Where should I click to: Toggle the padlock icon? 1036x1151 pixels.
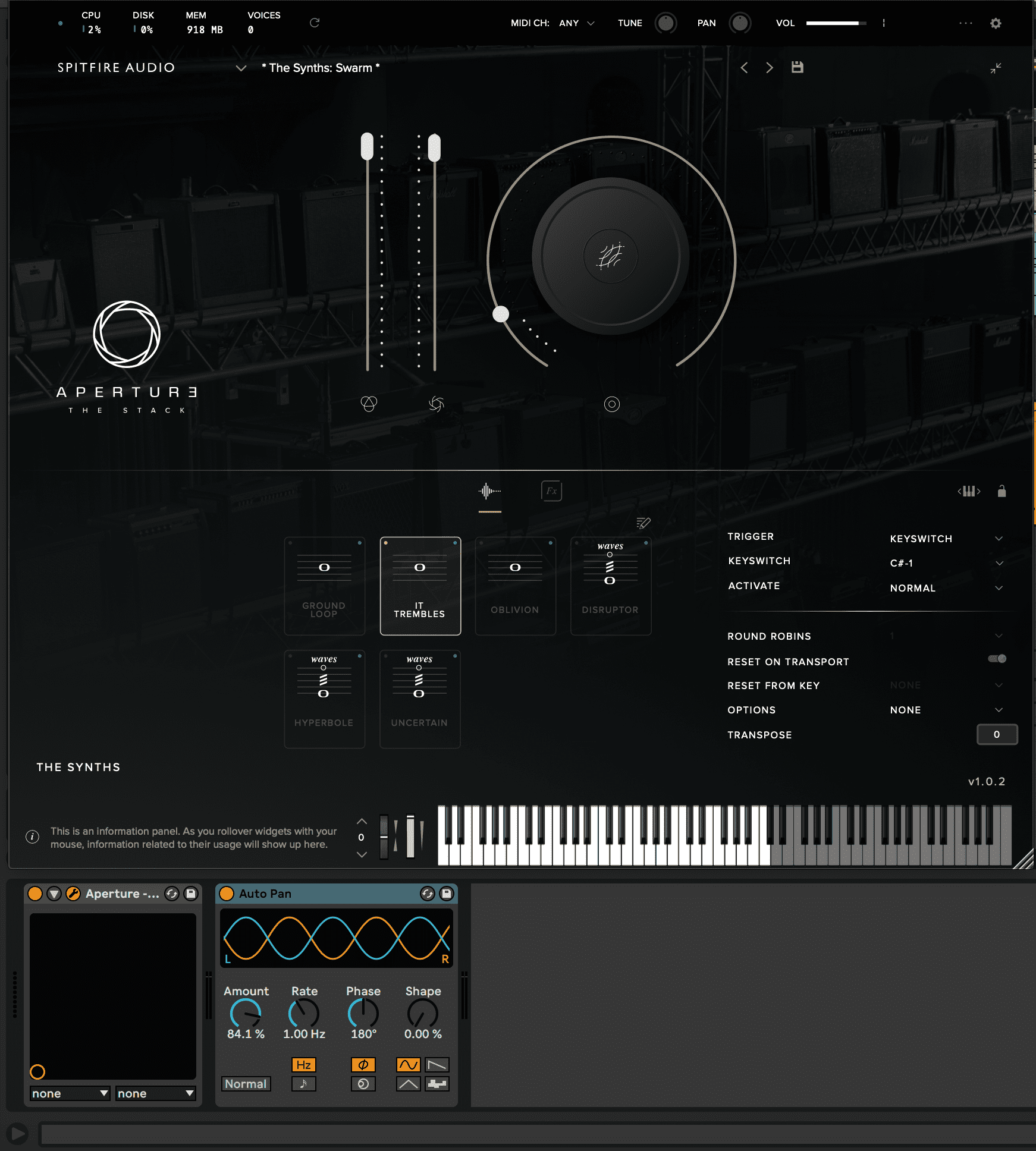[1002, 491]
